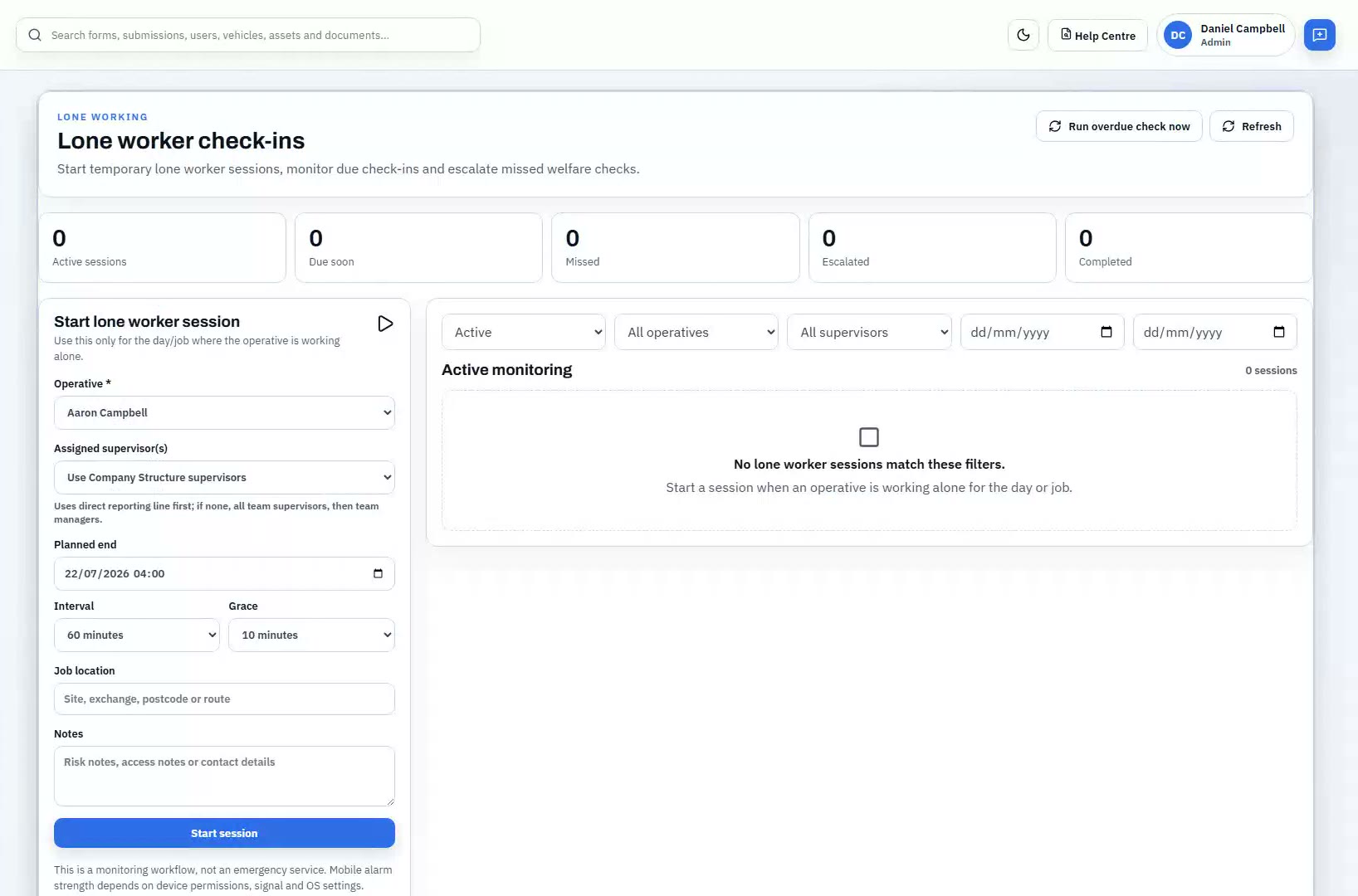Click the Escalated stat card
The height and width of the screenshot is (896, 1358).
pos(932,248)
